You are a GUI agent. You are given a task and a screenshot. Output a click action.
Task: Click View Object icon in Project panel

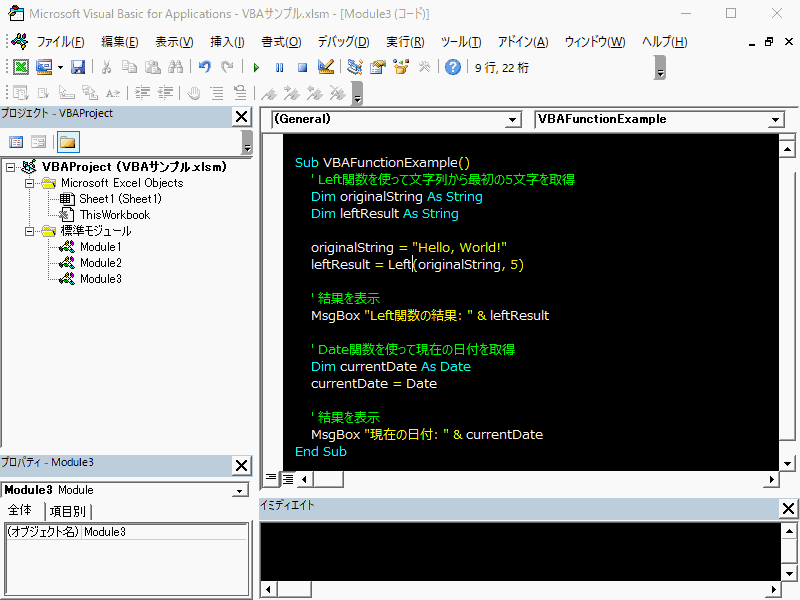coord(39,142)
